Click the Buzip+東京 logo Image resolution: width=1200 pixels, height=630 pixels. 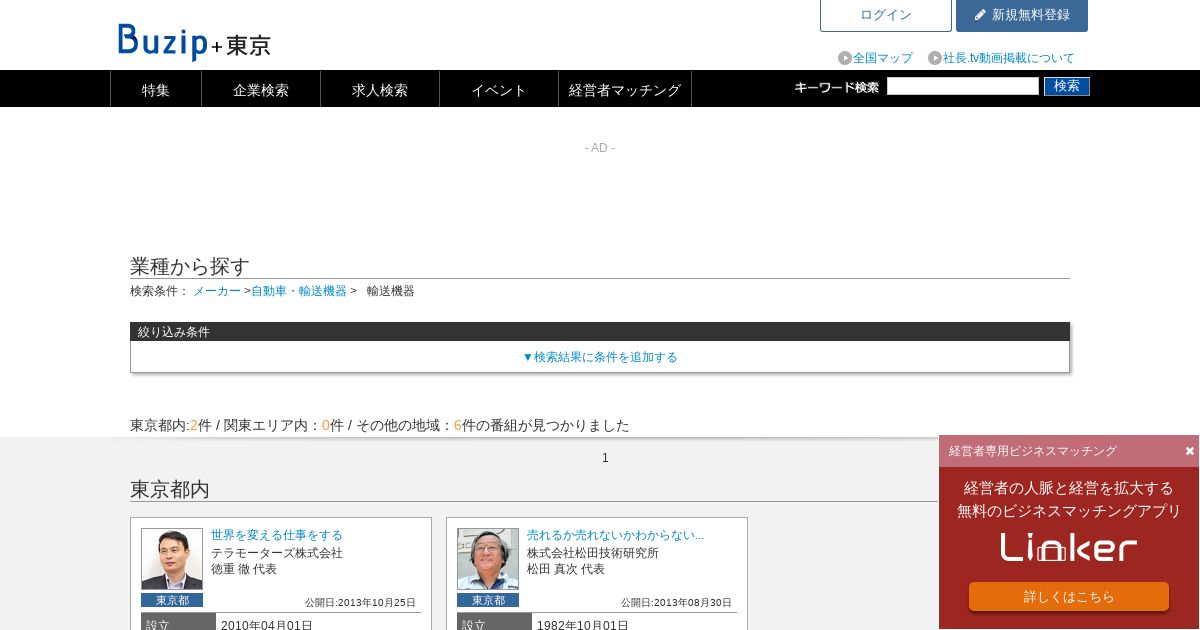coord(194,42)
